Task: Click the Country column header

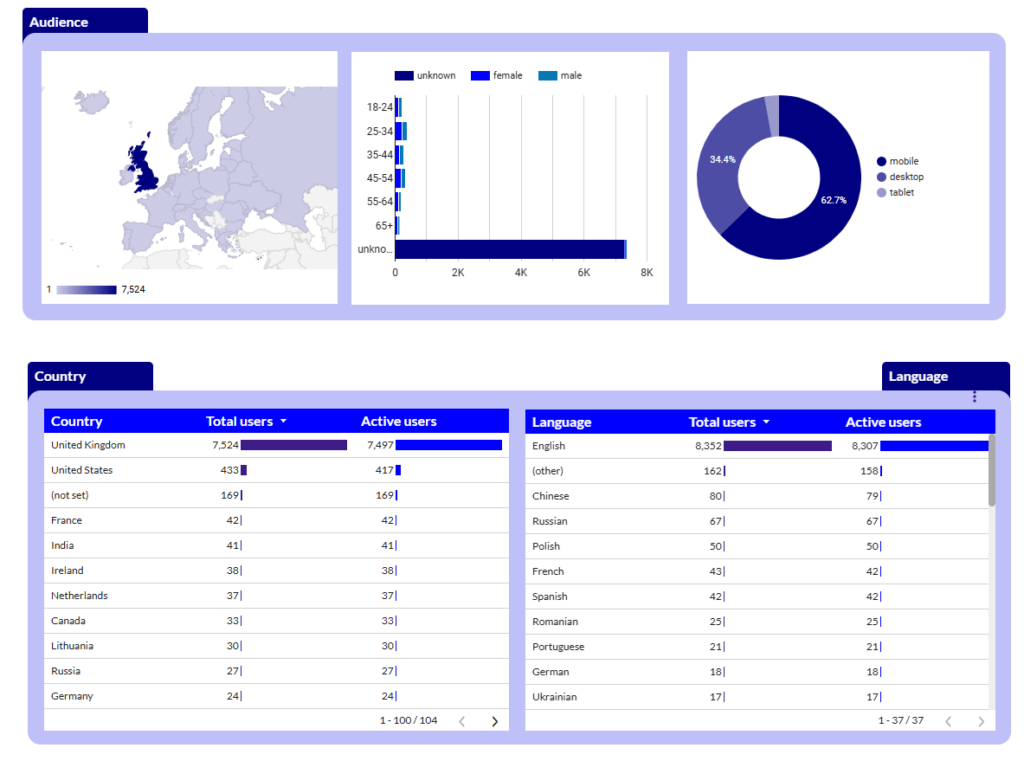Action: 77,422
